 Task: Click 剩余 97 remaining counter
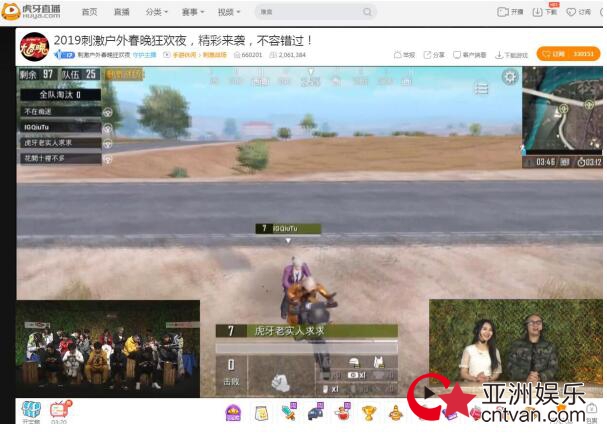(38, 74)
